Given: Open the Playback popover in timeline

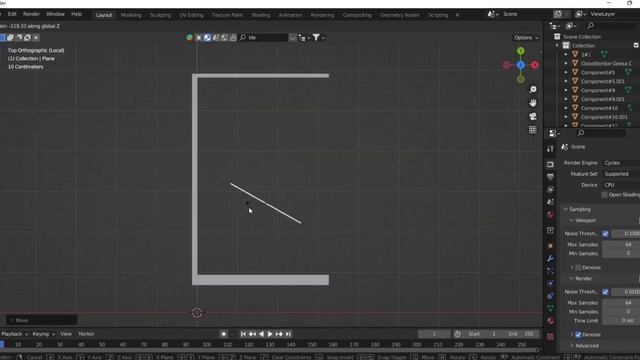Looking at the screenshot, I should pyautogui.click(x=14, y=334).
